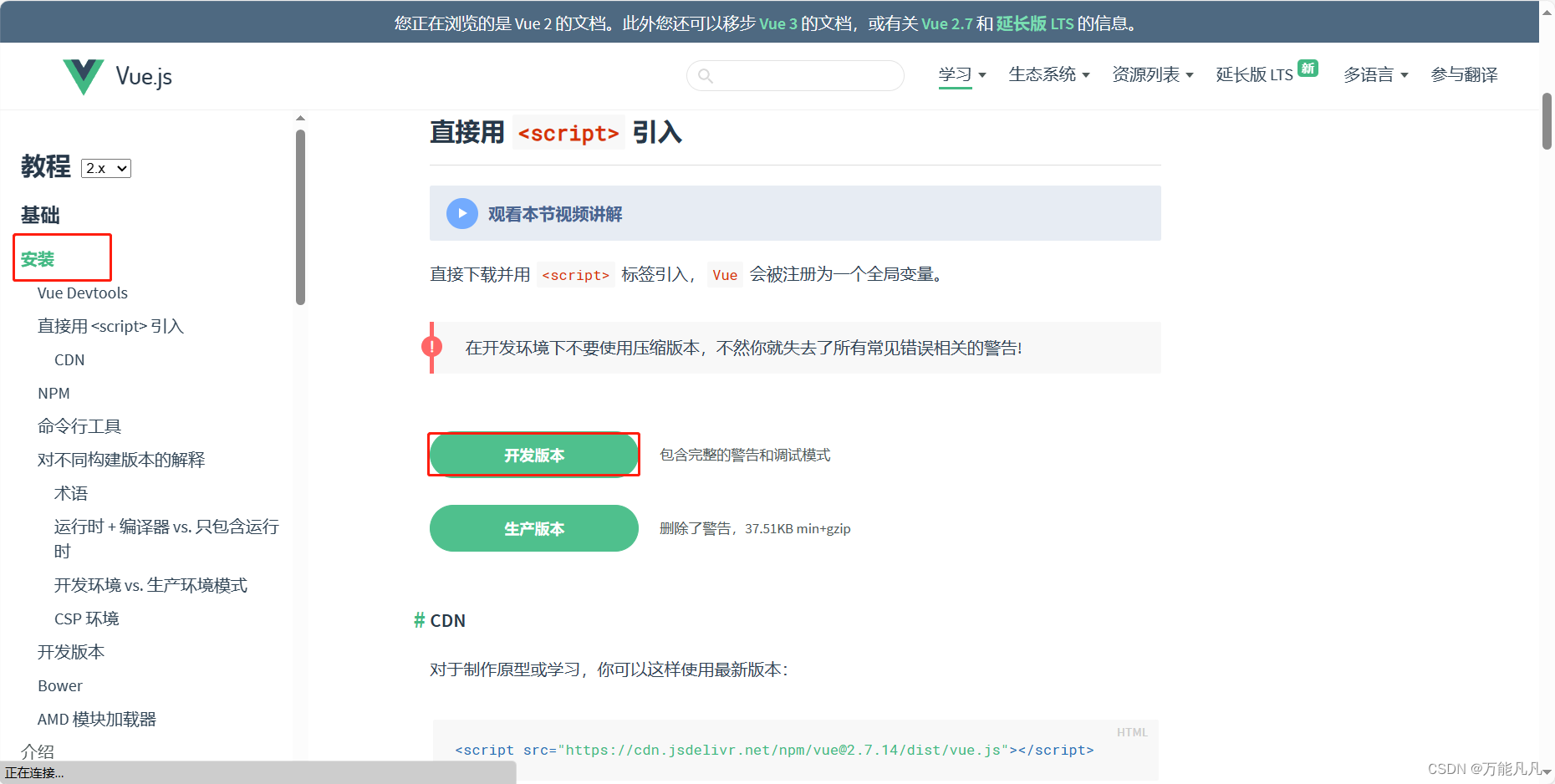Select 安装 in the sidebar
Screen dimensions: 1555x784
pos(39,259)
